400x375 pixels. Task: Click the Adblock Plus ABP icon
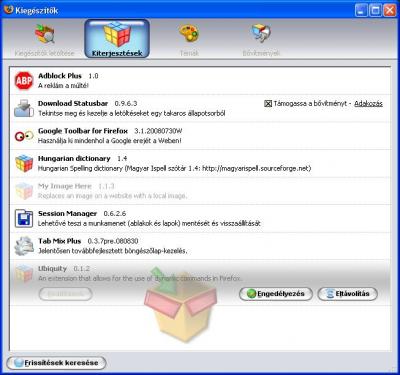(x=24, y=81)
